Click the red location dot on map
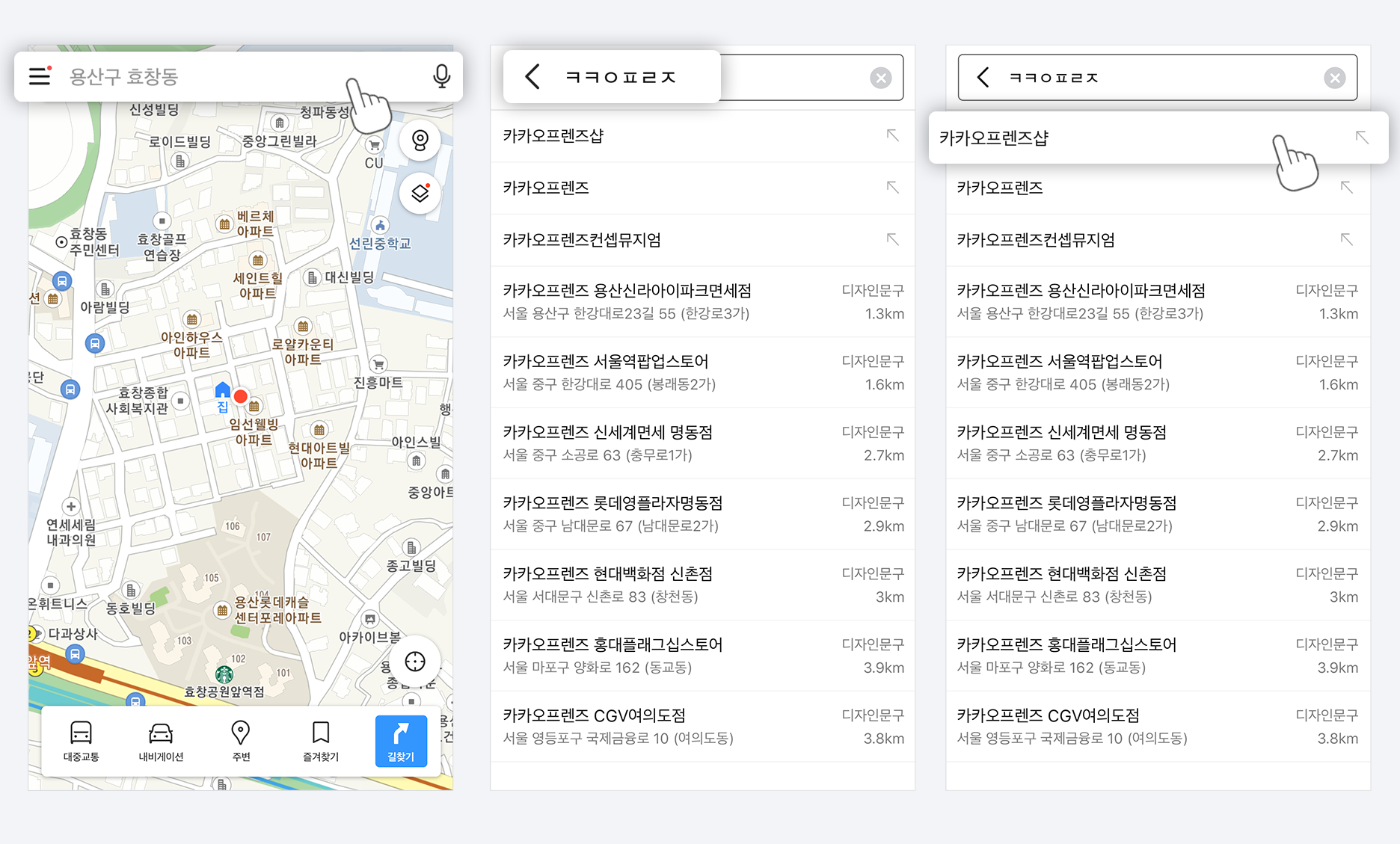This screenshot has width=1400, height=844. [x=240, y=396]
